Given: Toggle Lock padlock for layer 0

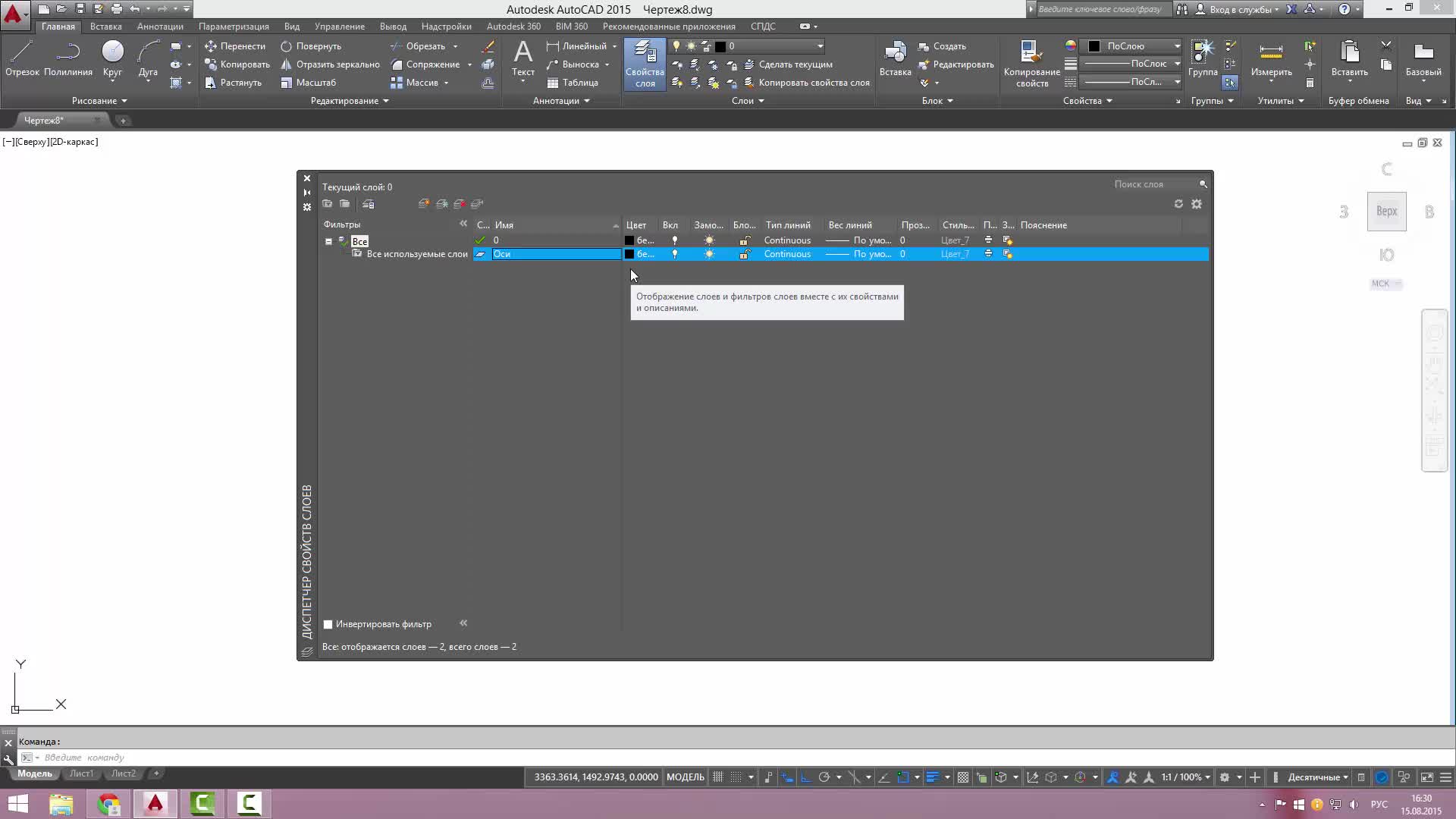Looking at the screenshot, I should tap(745, 240).
